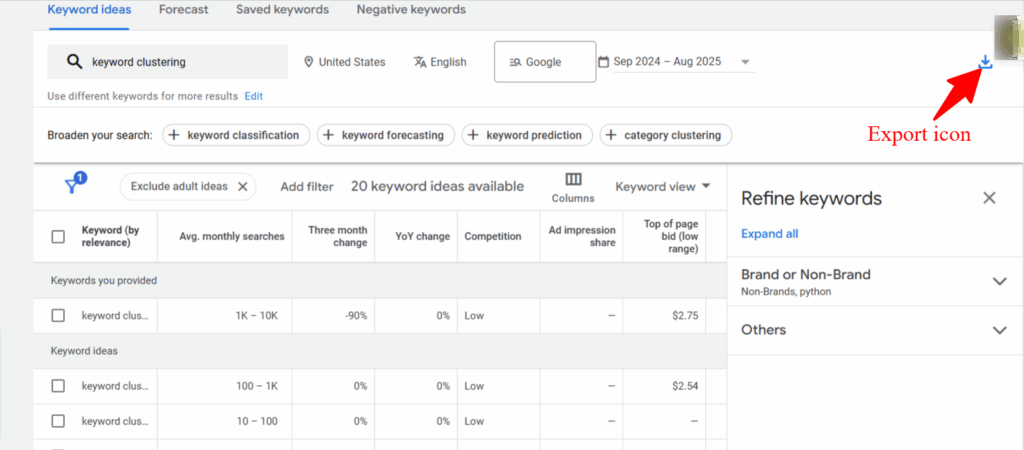This screenshot has height=450, width=1024.
Task: Add category clustering suggestion chip
Action: point(666,135)
